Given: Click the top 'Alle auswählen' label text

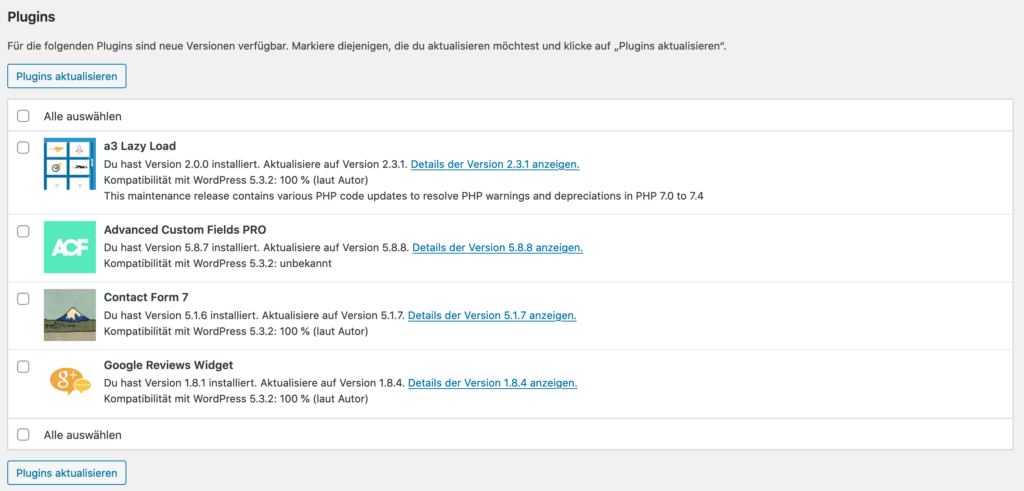Looking at the screenshot, I should (83, 117).
